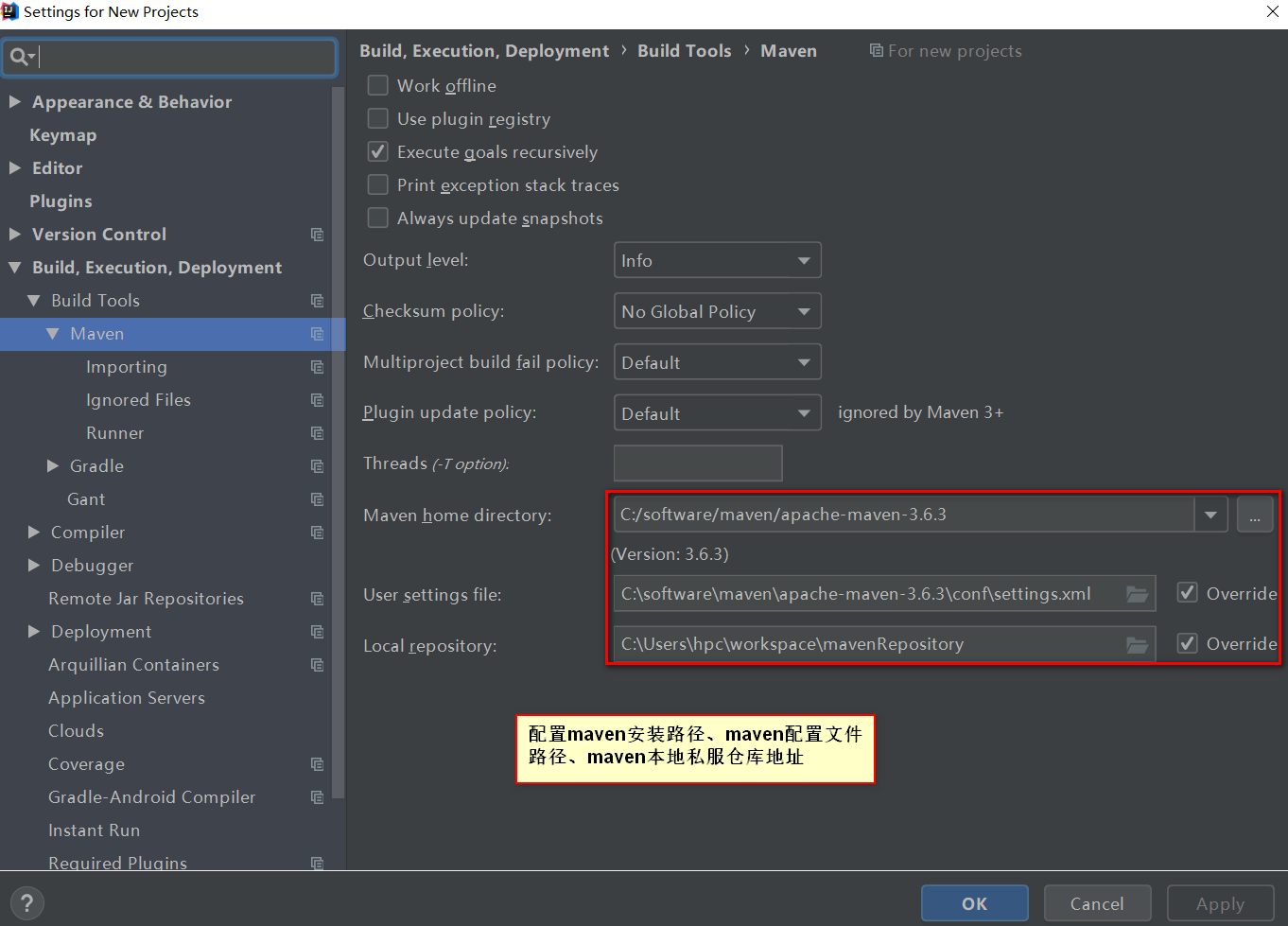
Task: Click Build Tools in the breadcrumb
Action: [x=684, y=51]
